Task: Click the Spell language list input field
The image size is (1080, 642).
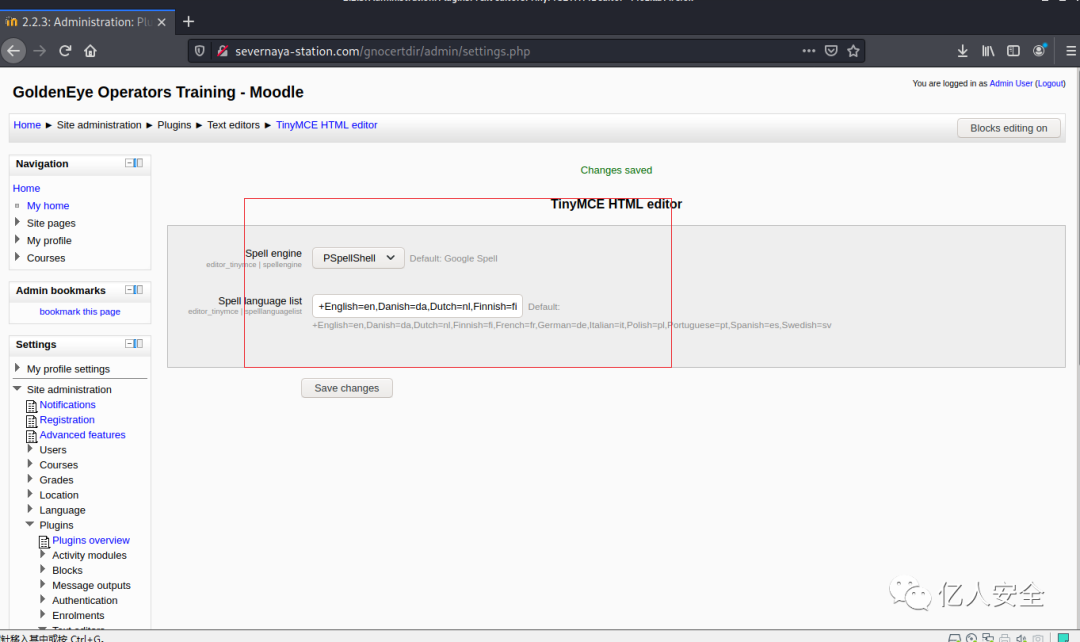Action: click(417, 307)
